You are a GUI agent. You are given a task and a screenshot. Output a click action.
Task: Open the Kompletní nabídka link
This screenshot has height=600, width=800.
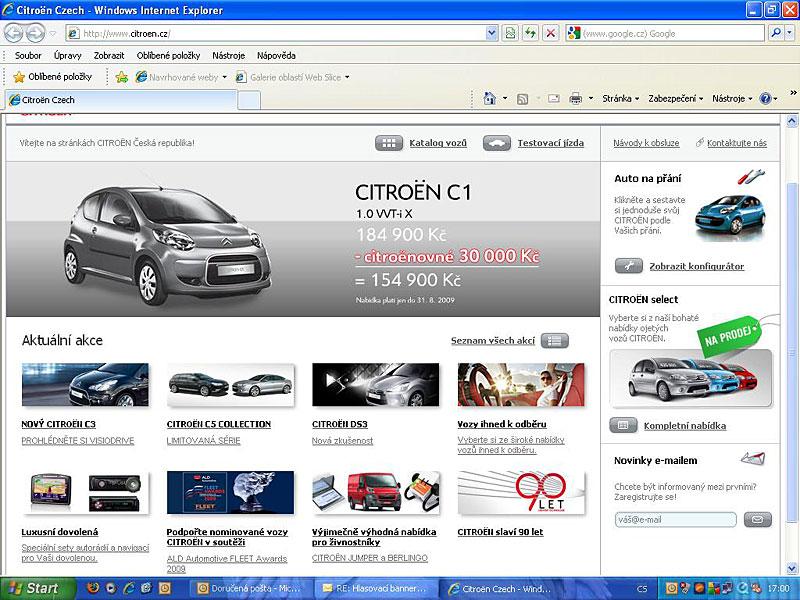tap(685, 426)
